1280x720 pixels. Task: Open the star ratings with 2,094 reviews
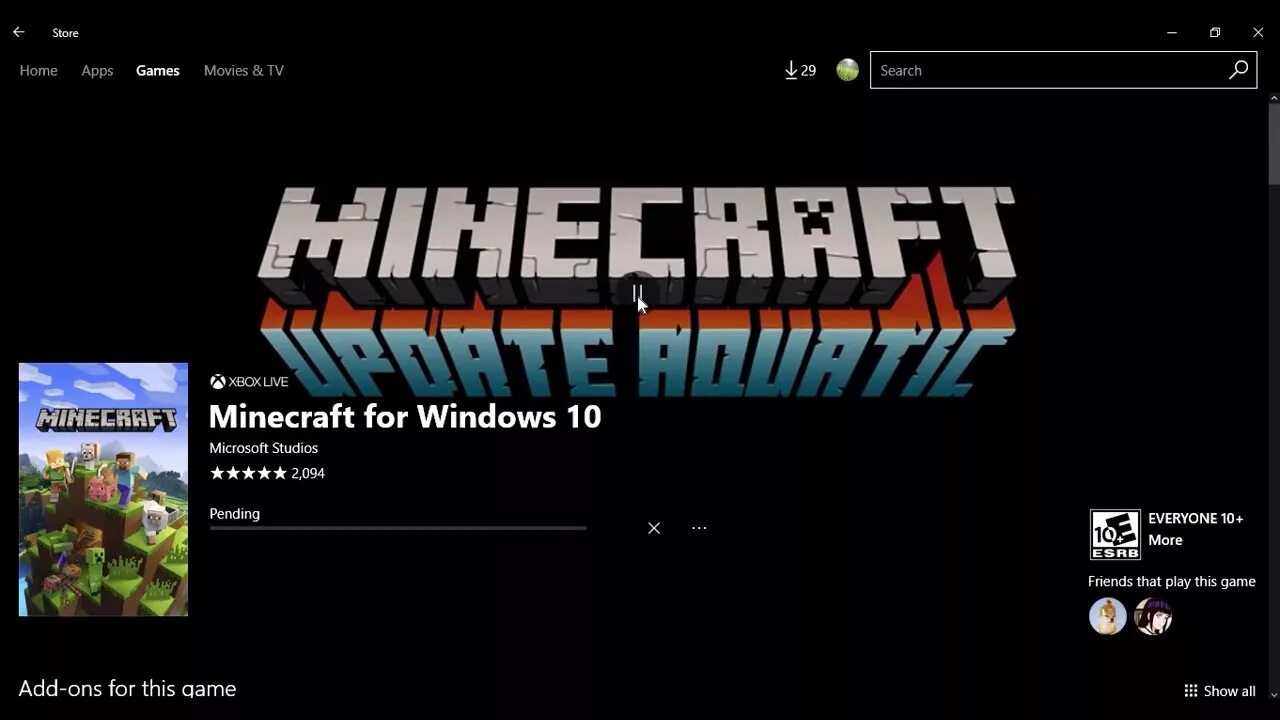[267, 473]
